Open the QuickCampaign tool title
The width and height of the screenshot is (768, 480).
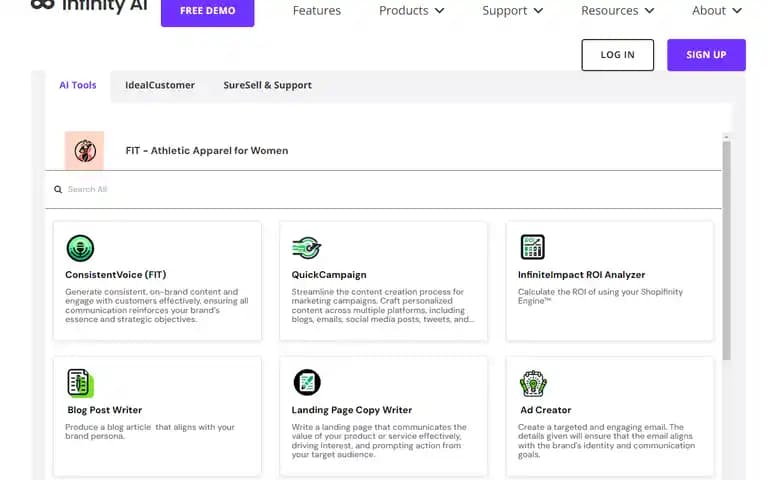point(329,275)
